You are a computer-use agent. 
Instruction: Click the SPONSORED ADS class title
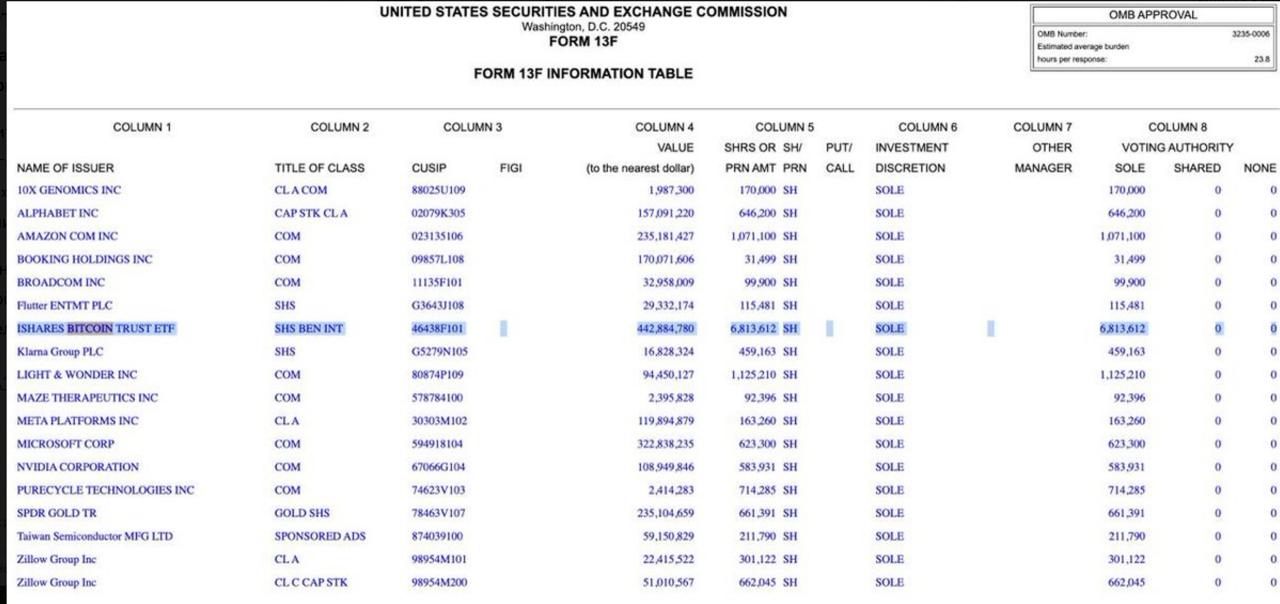coord(320,536)
